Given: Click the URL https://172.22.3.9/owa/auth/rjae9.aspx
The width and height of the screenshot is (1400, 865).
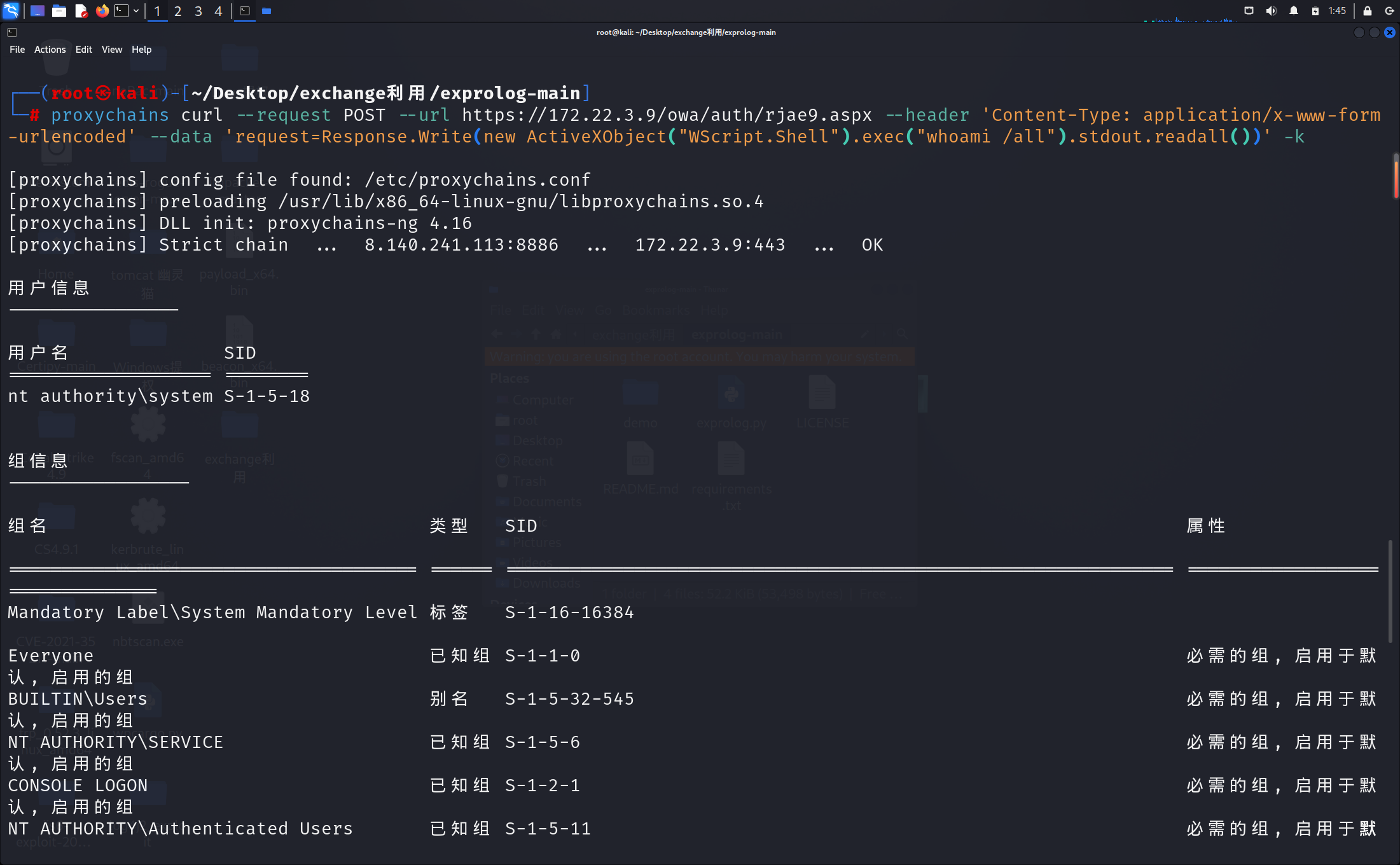Looking at the screenshot, I should click(x=667, y=115).
